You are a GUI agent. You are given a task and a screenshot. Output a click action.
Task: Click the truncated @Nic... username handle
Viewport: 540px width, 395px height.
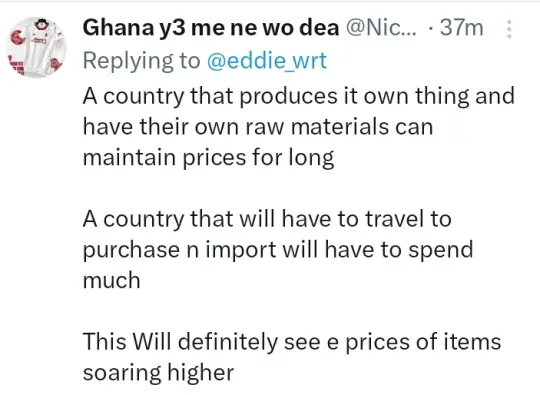pos(381,28)
